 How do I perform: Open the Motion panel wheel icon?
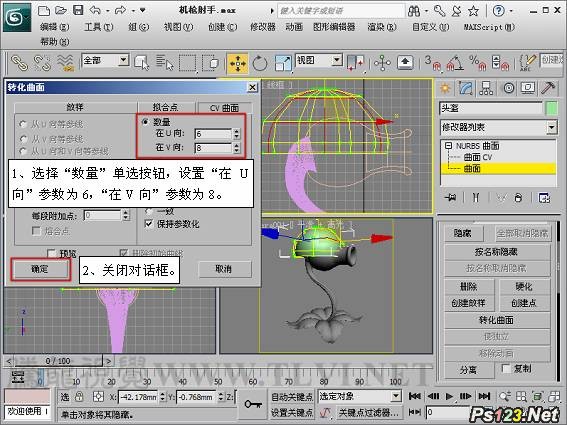[508, 88]
